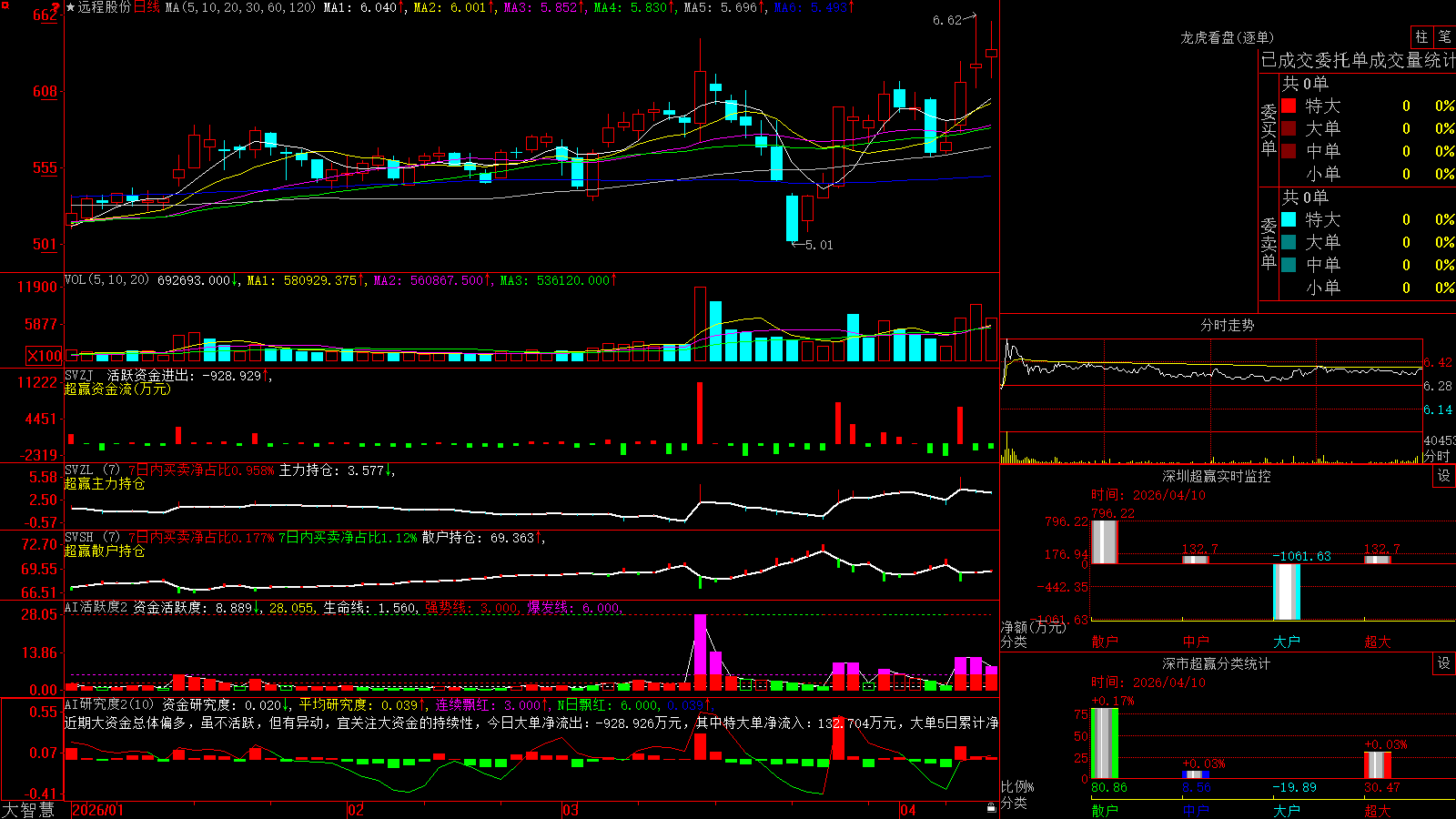Click the "MA1: 6.040" value in the K-line header
The width and height of the screenshot is (1456, 819).
(364, 7)
